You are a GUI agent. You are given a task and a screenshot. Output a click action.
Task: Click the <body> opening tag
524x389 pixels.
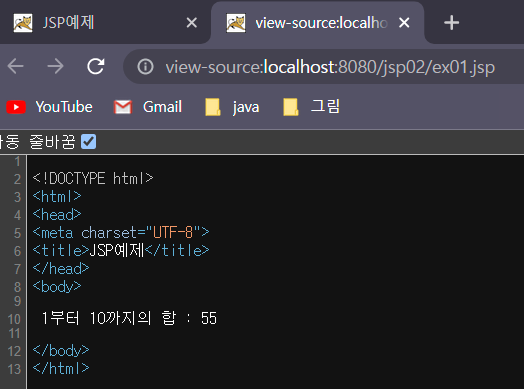(57, 286)
